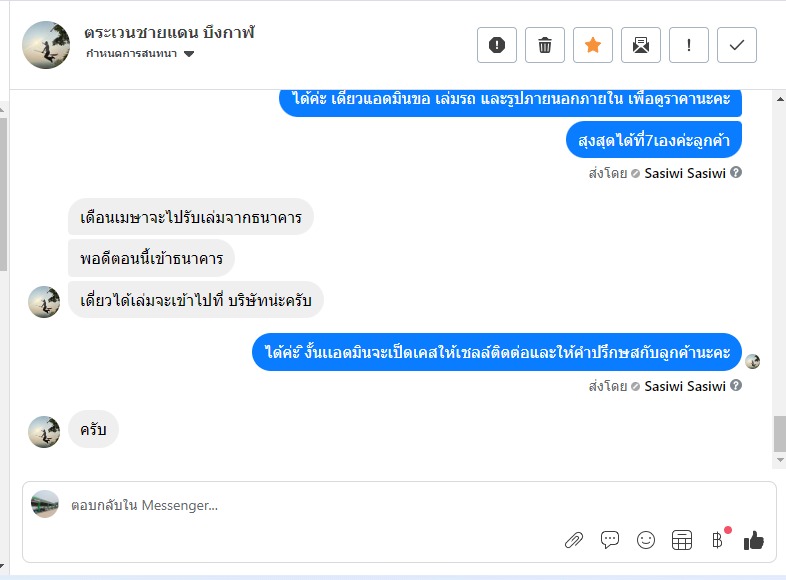Delete conversation using trash icon
Image resolution: width=786 pixels, height=580 pixels.
(545, 45)
